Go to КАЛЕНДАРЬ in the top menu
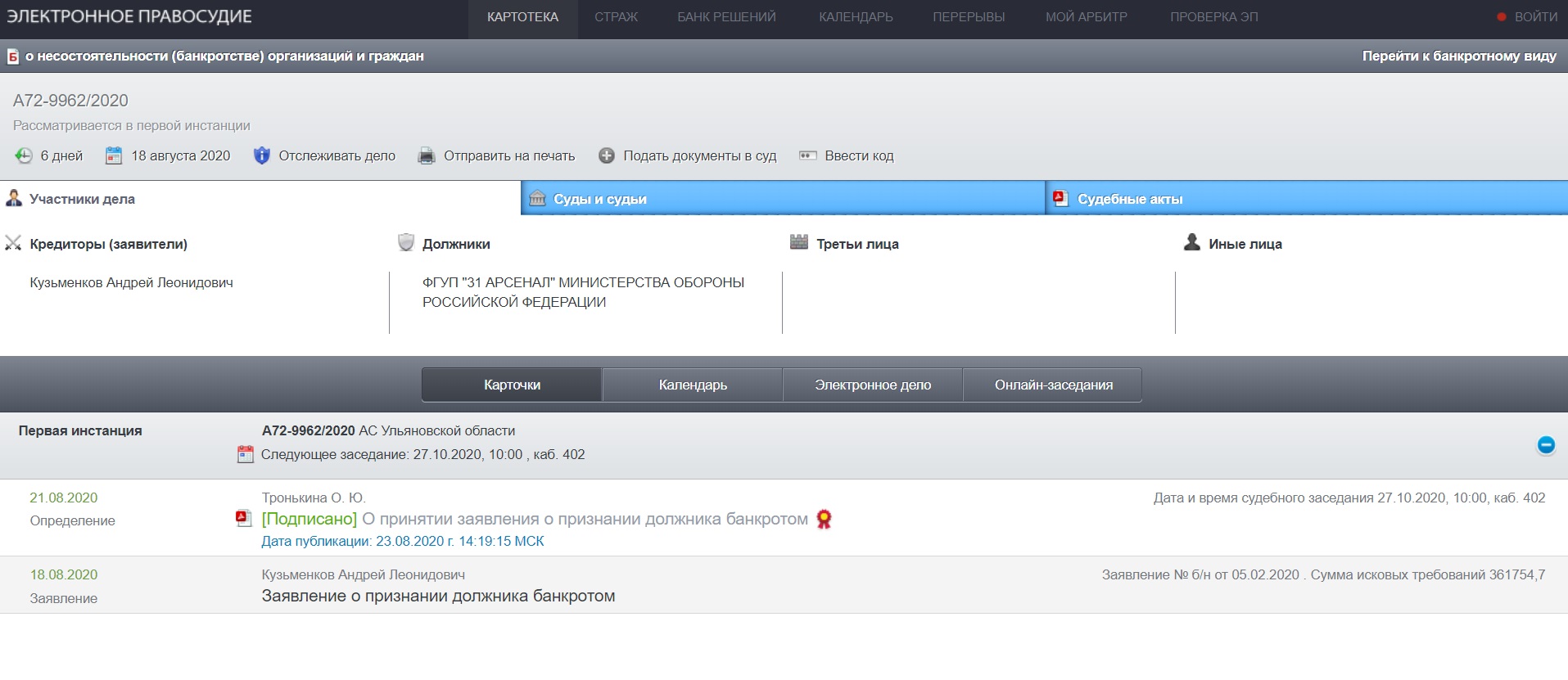The width and height of the screenshot is (1568, 680). point(856,17)
